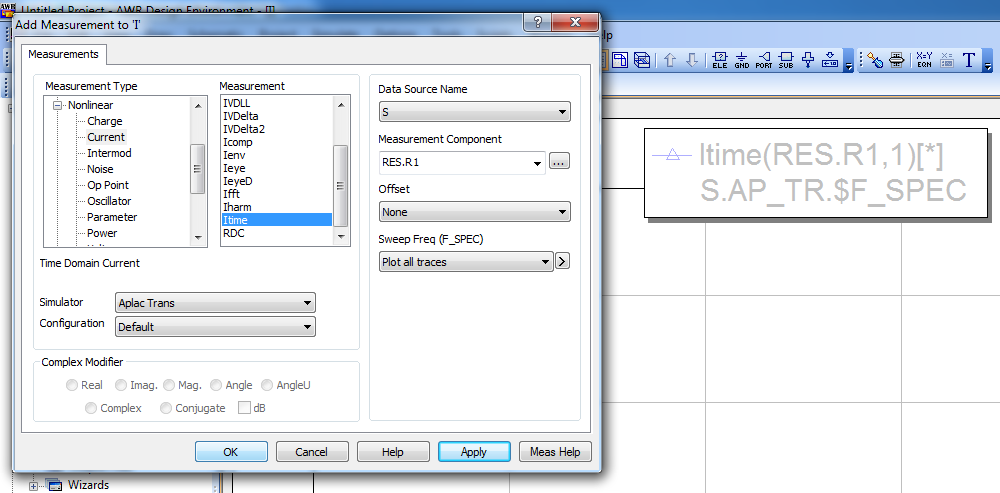Image resolution: width=1000 pixels, height=493 pixels.
Task: Select Intermod measurement type
Action: click(x=109, y=153)
